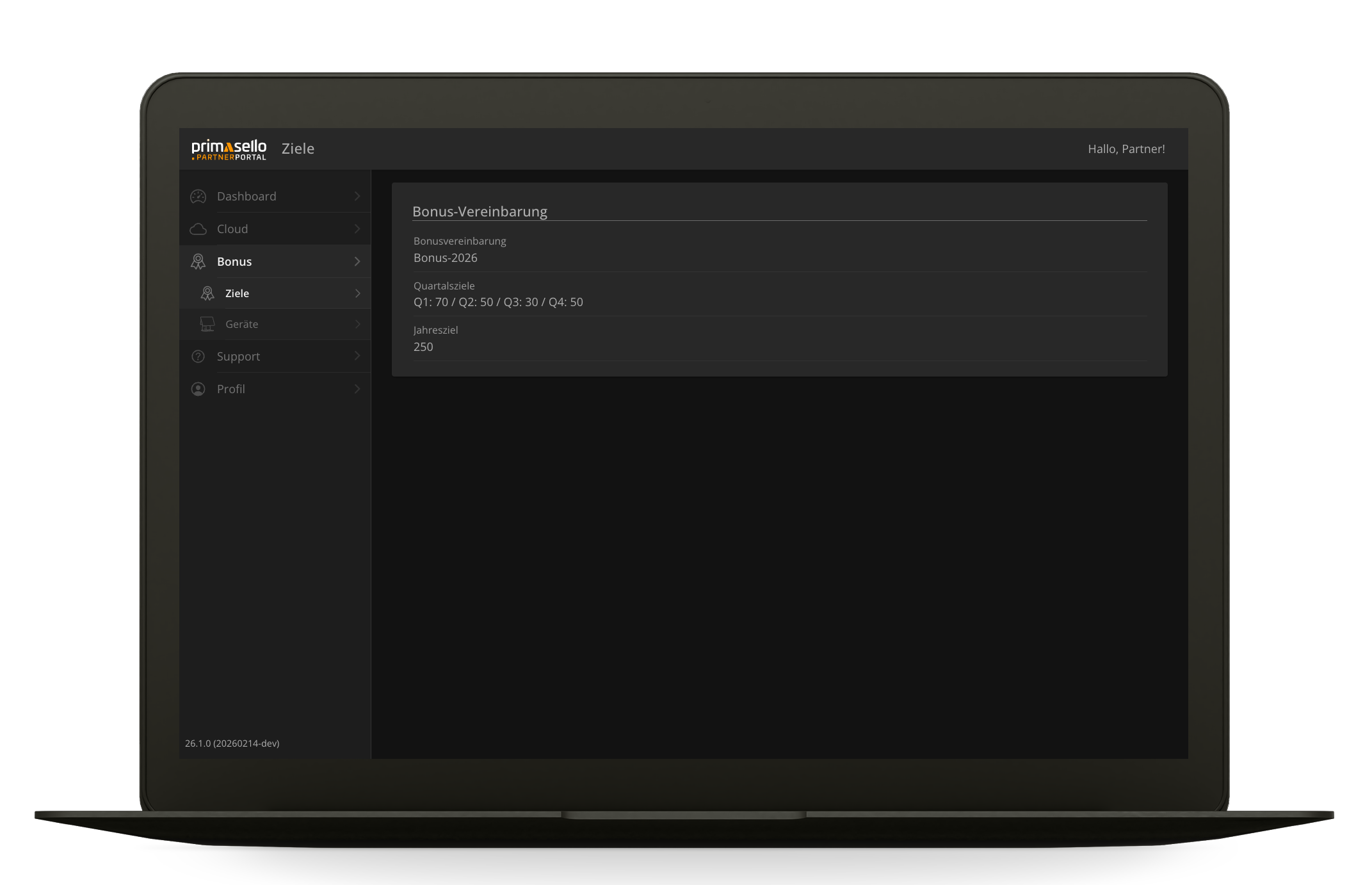1372x885 pixels.
Task: Expand the Cloud chevron arrow
Action: (357, 229)
